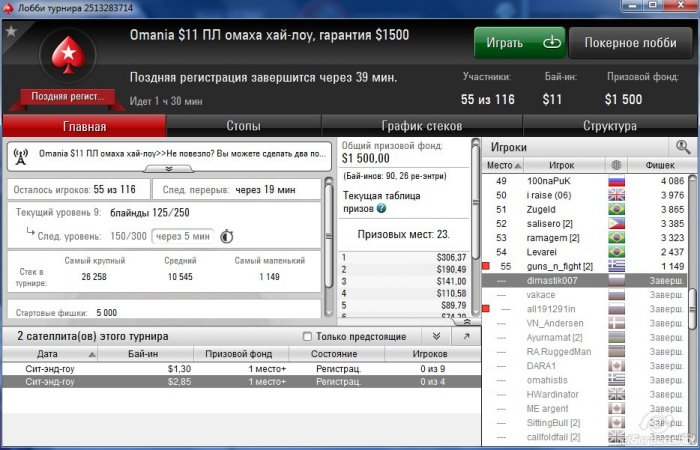This screenshot has height=450, width=700.
Task: Click prize table vertical scrollbar
Action: click(x=475, y=201)
